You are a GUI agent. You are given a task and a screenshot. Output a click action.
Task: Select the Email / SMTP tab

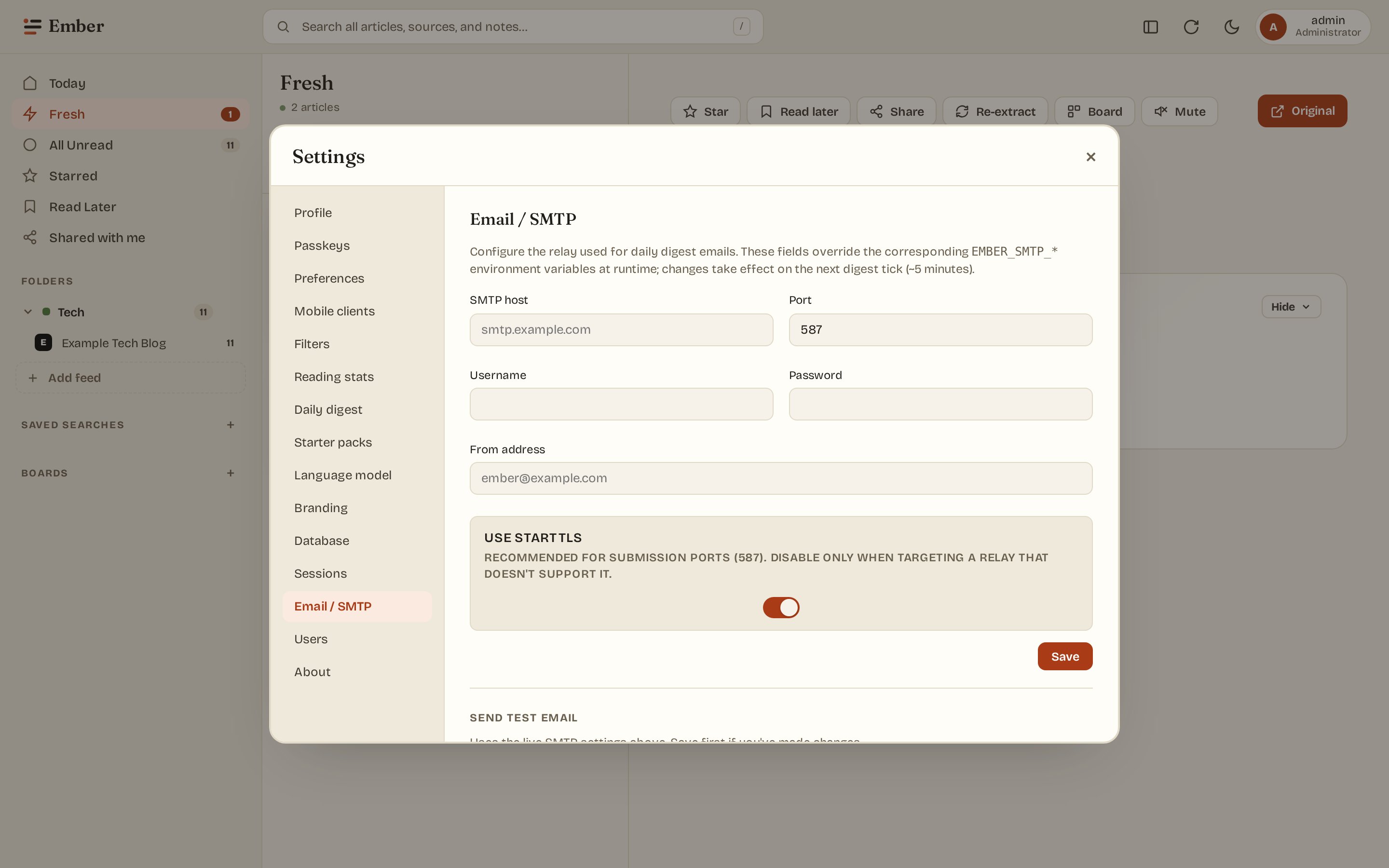357,606
